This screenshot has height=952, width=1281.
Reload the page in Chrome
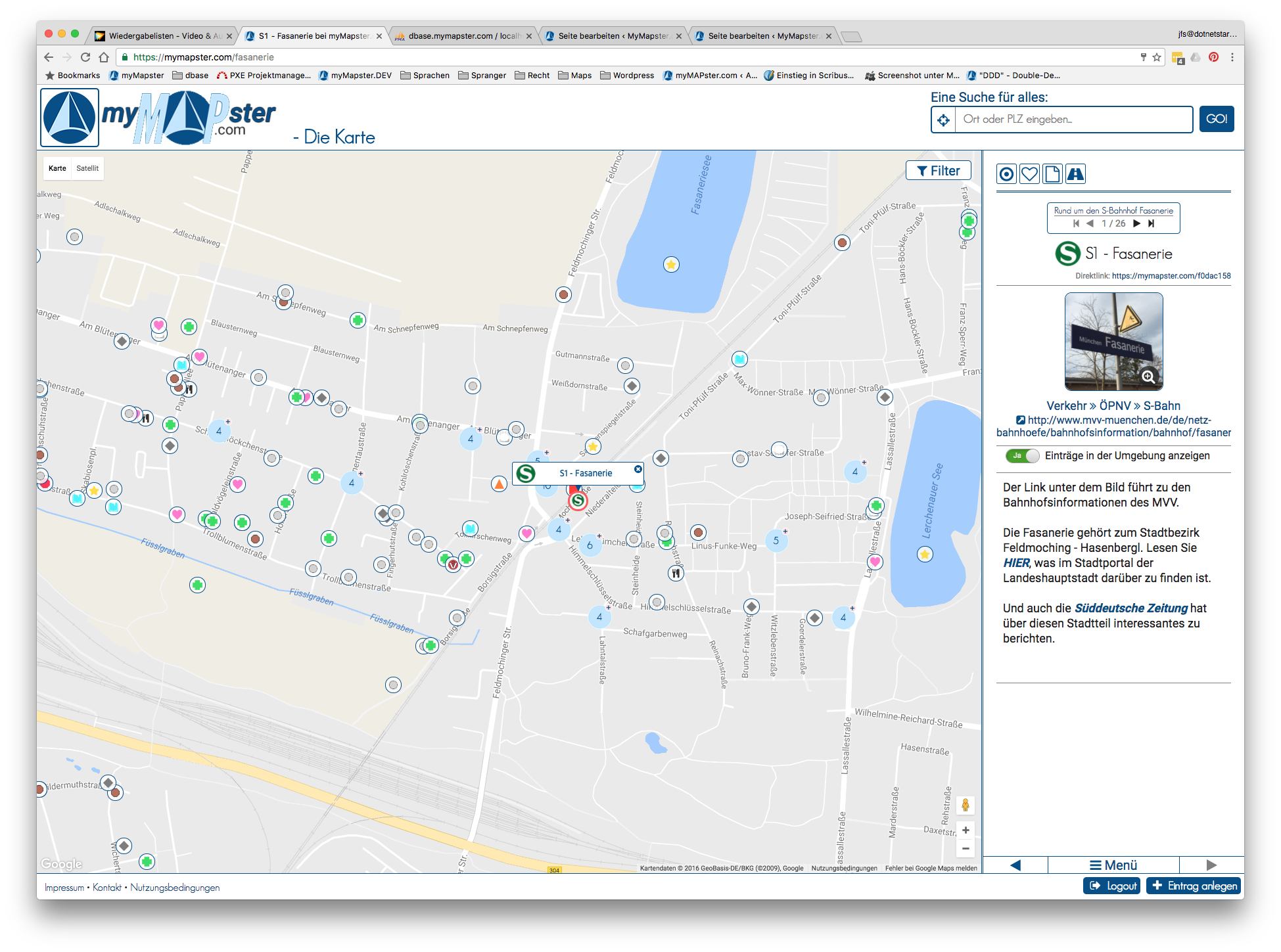85,57
